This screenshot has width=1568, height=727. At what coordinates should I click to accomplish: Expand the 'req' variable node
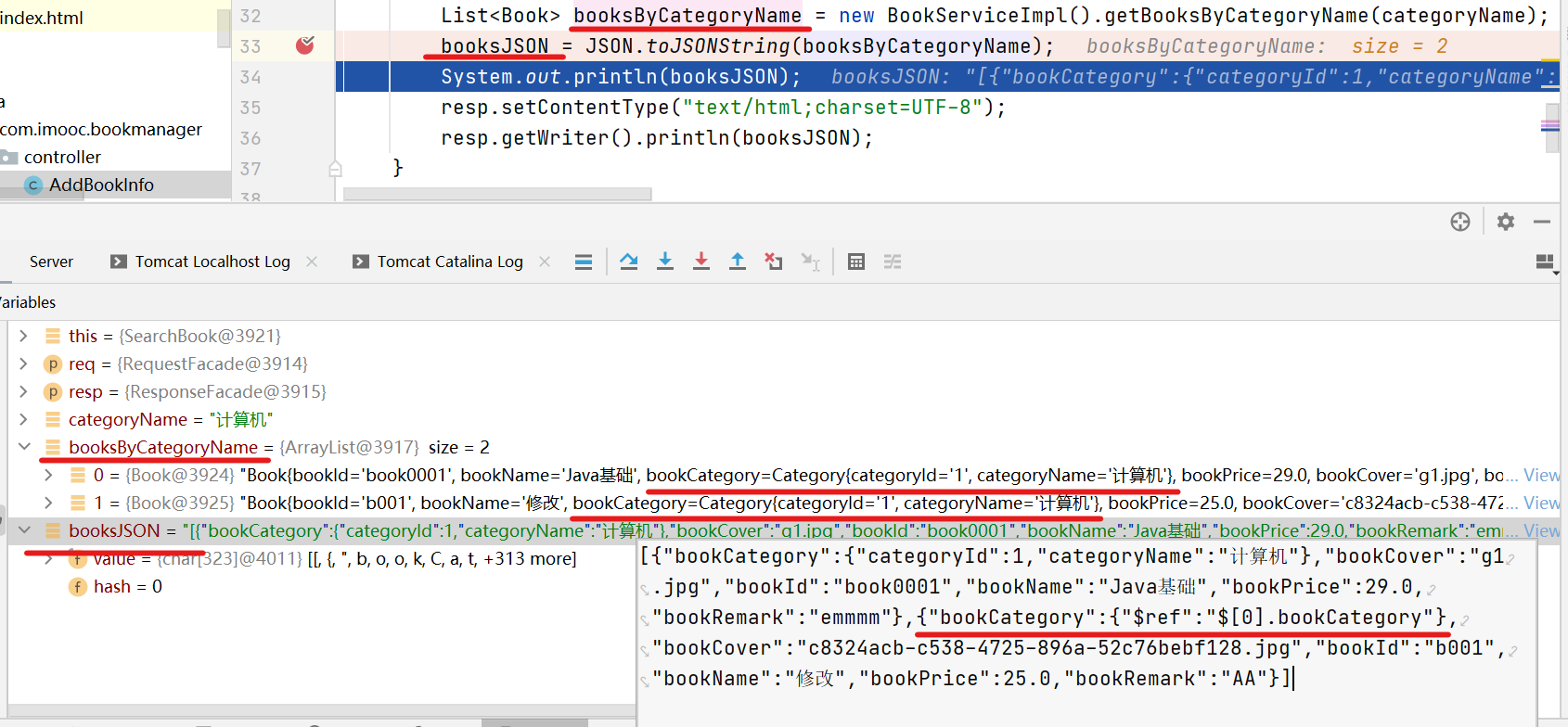24,363
